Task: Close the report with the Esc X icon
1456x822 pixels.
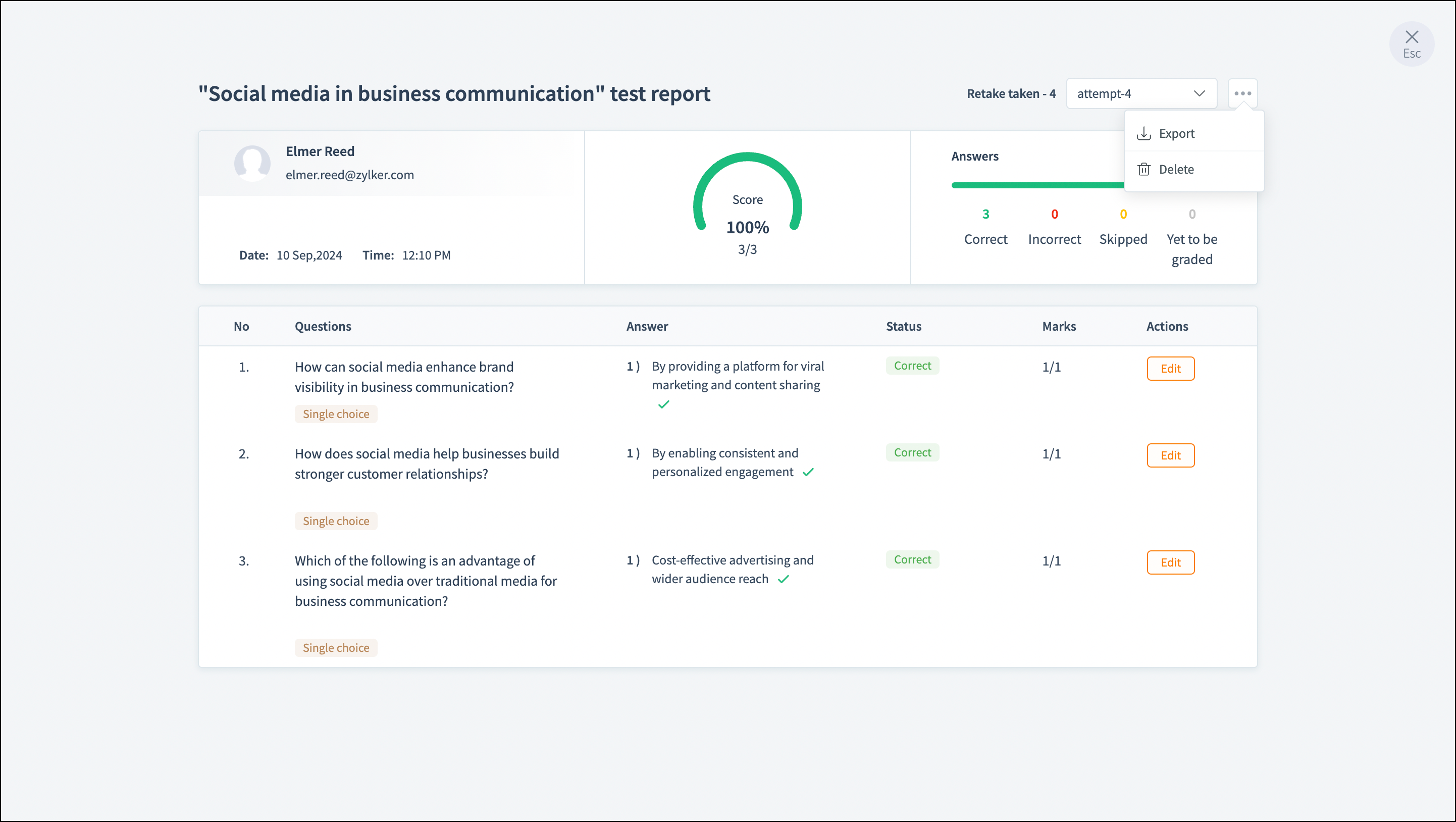Action: pos(1412,37)
